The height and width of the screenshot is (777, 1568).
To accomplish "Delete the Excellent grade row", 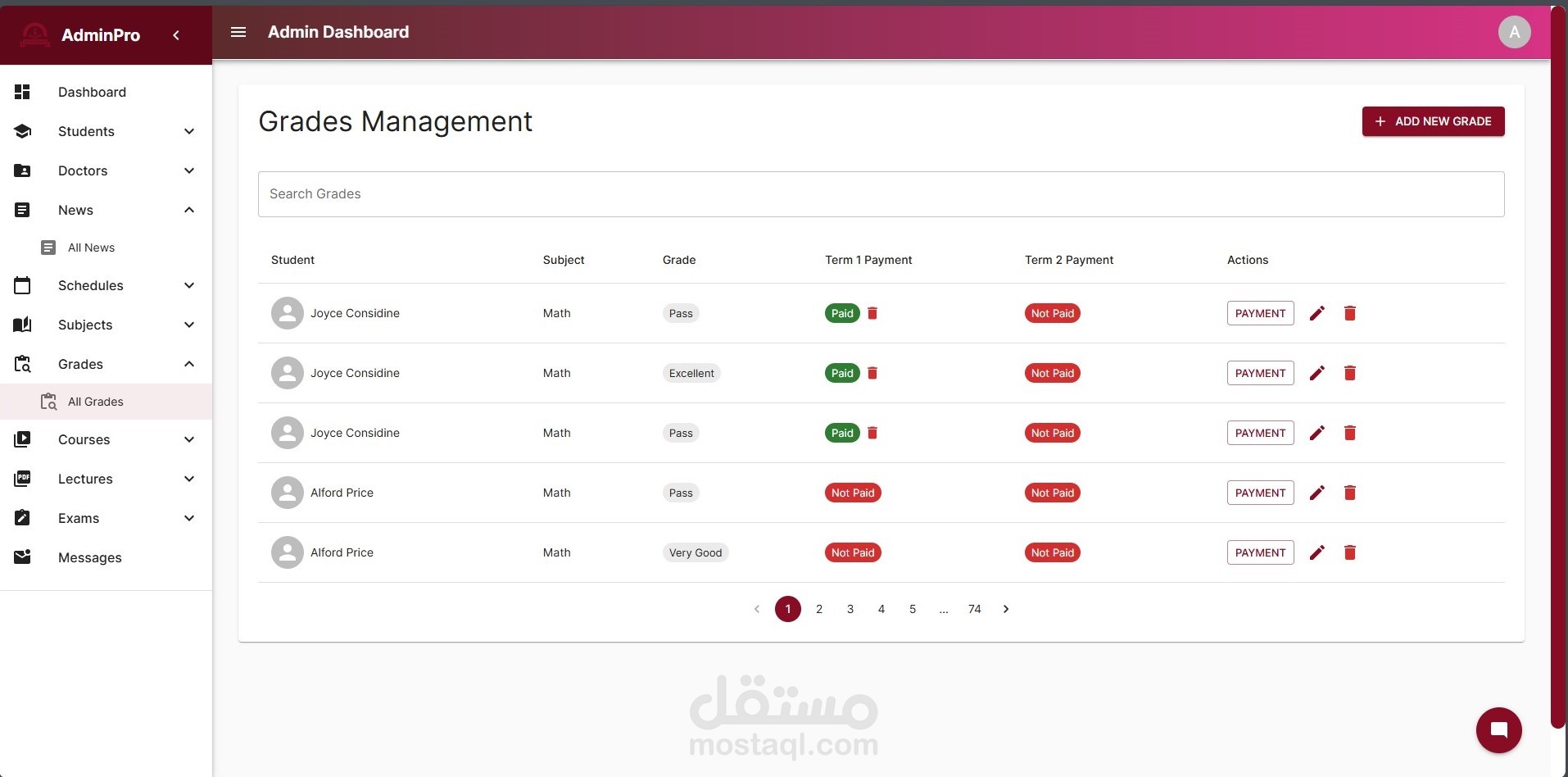I will [x=1350, y=373].
